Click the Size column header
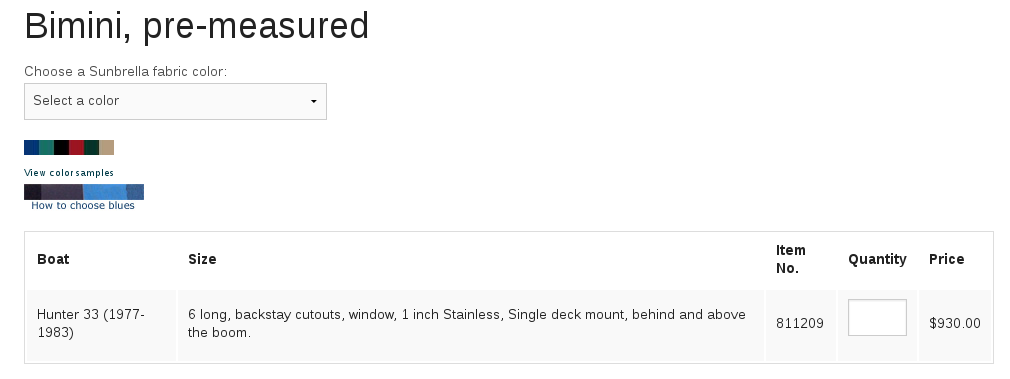 [x=202, y=259]
